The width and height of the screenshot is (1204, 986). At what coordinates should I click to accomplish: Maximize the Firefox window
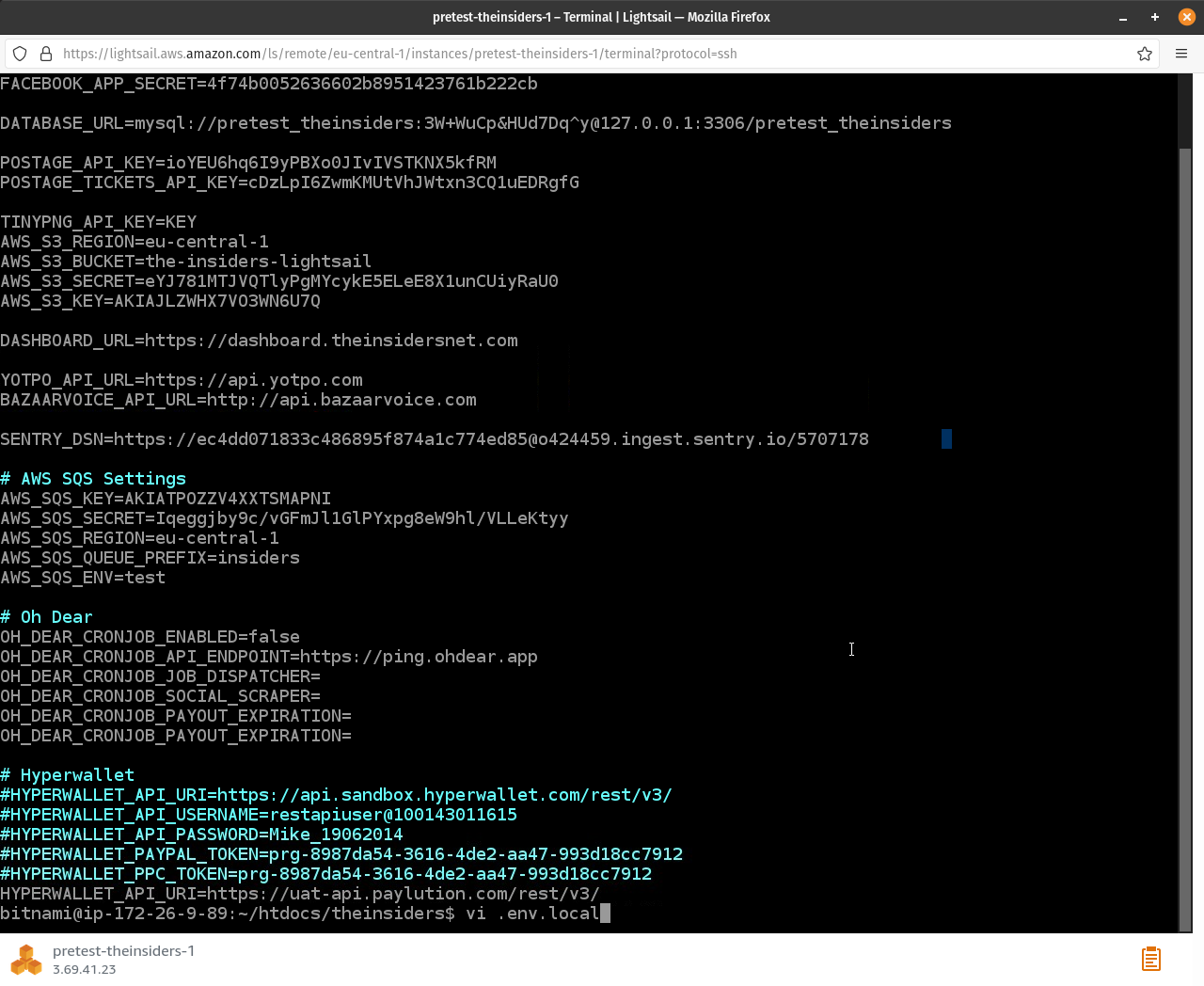(x=1154, y=17)
